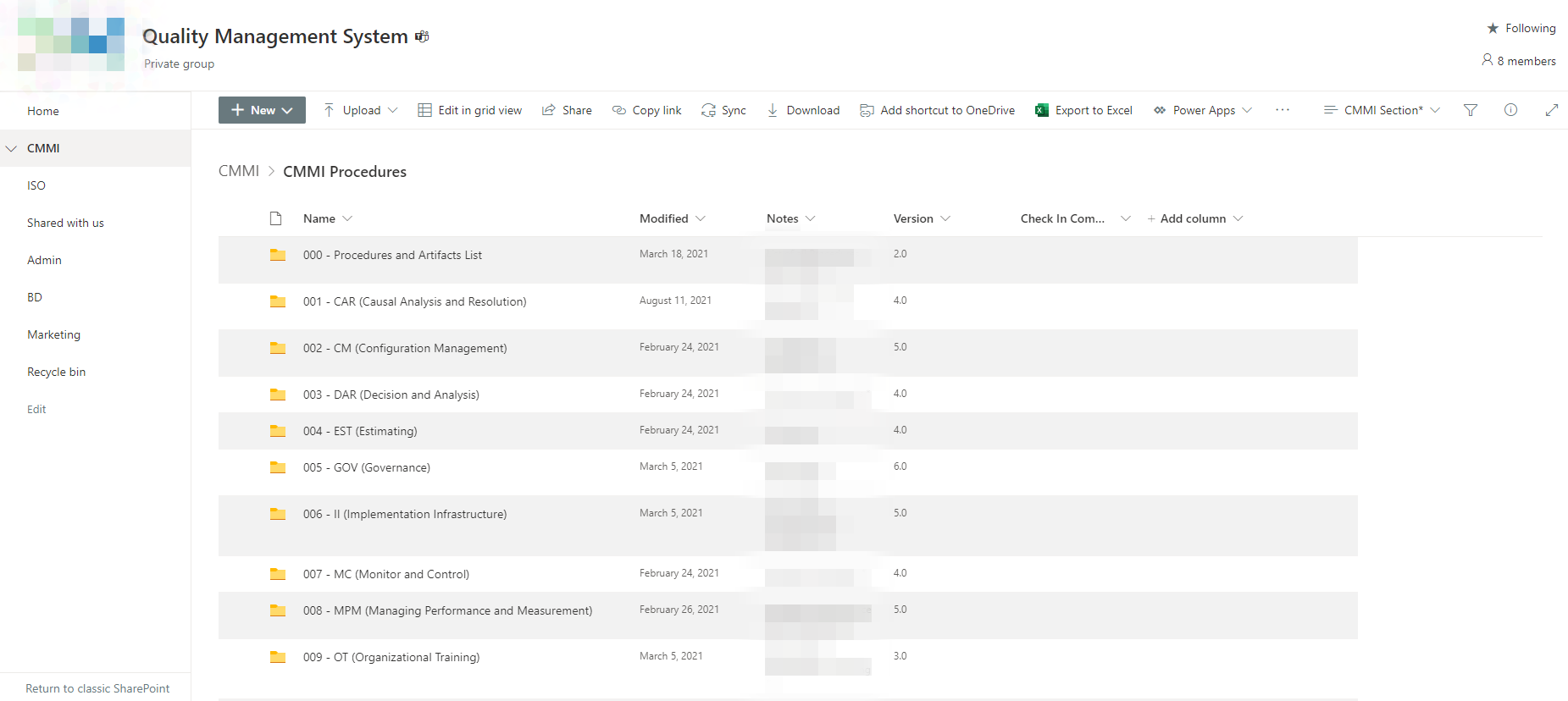1568x701 pixels.
Task: Click August 11, 2021 modified date
Action: tap(675, 301)
